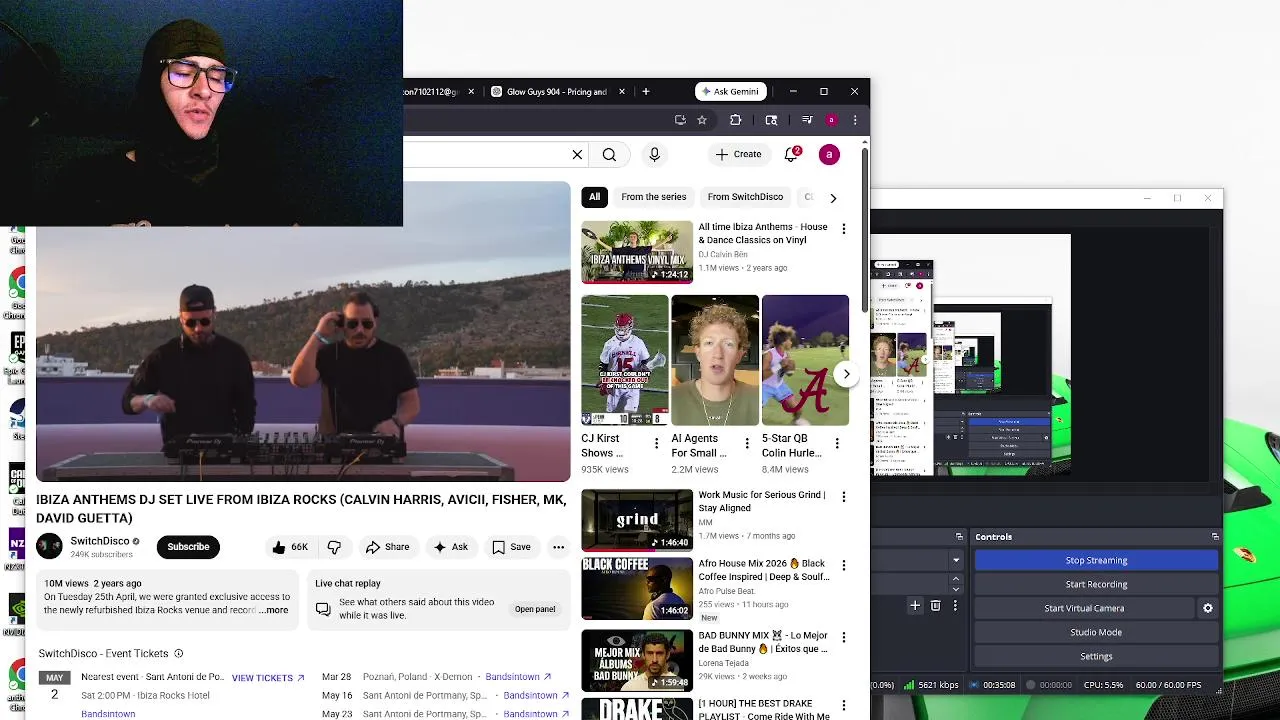This screenshot has height=720, width=1280.
Task: Select From SwitchDisco chip
Action: point(745,197)
